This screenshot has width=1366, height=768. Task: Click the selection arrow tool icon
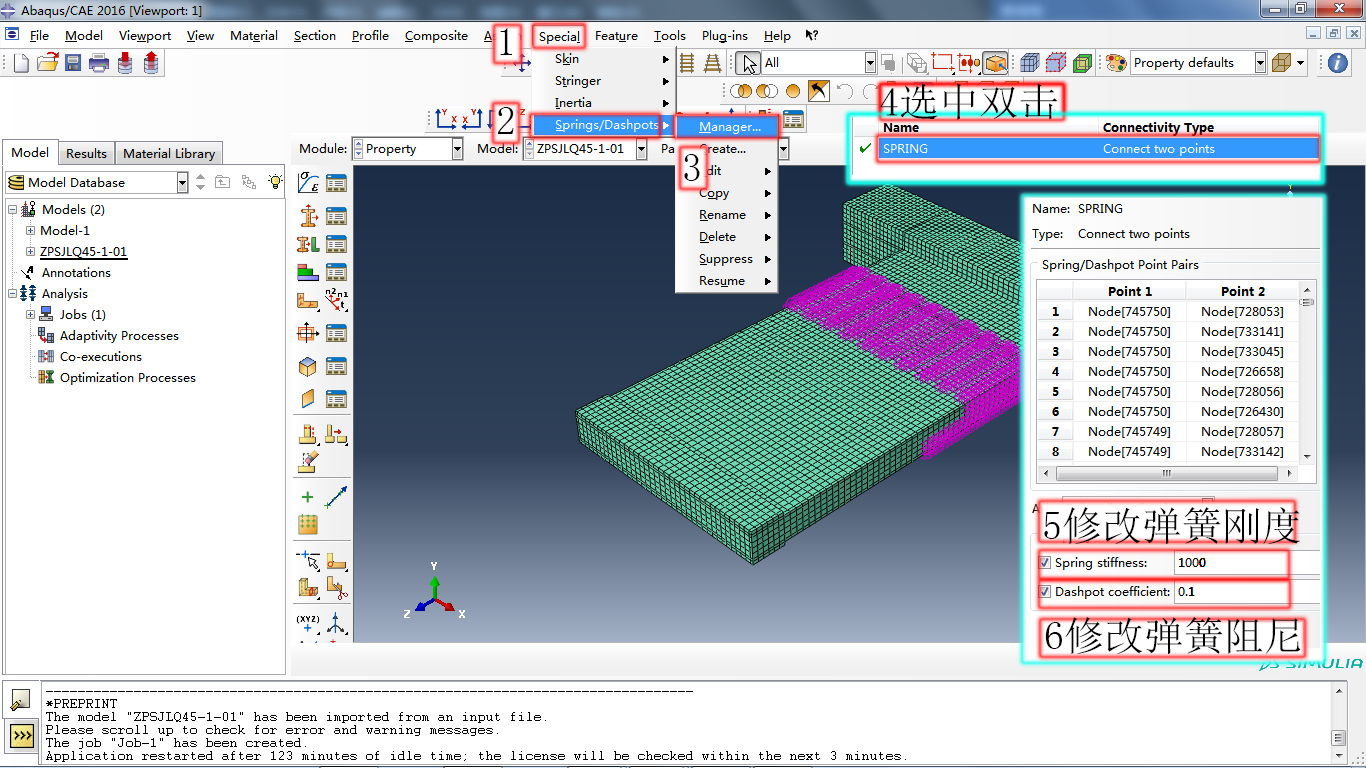747,63
